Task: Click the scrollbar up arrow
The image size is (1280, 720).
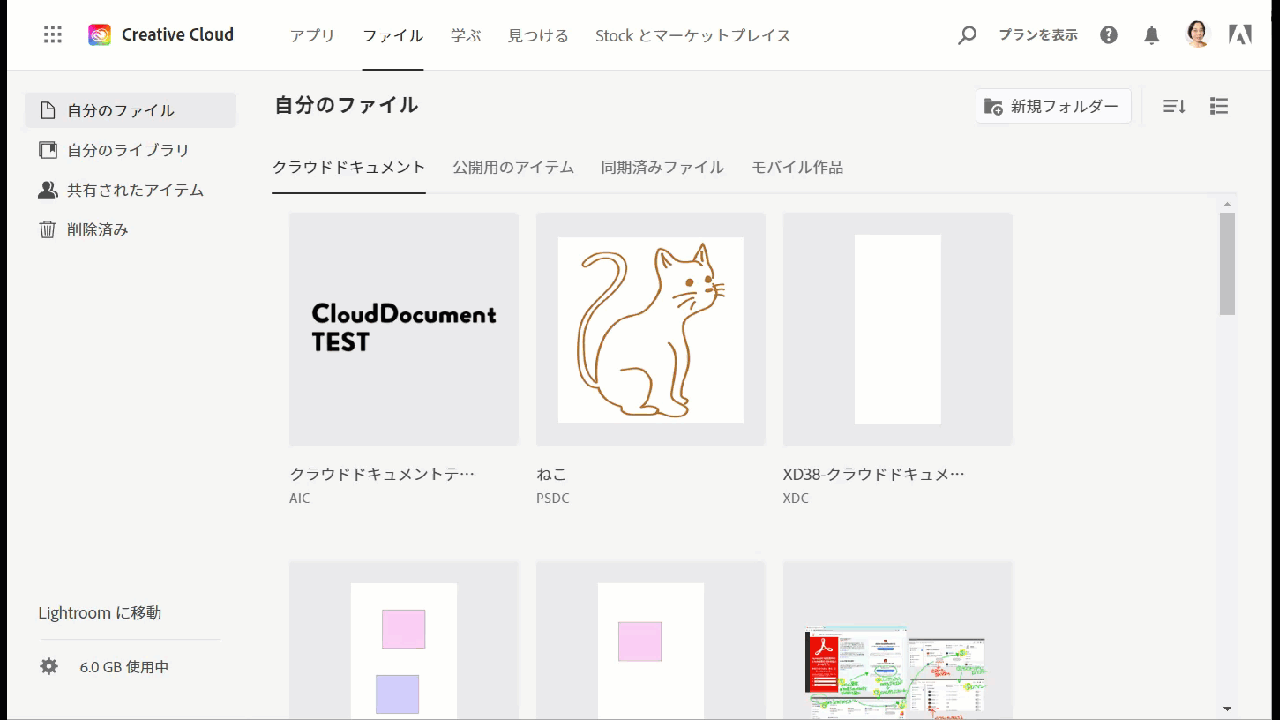Action: pyautogui.click(x=1227, y=204)
